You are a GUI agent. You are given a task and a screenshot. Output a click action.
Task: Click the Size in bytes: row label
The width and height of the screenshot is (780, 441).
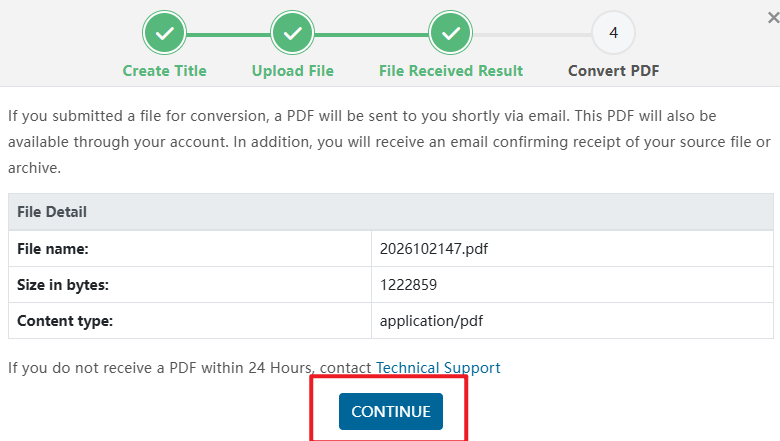(x=63, y=285)
